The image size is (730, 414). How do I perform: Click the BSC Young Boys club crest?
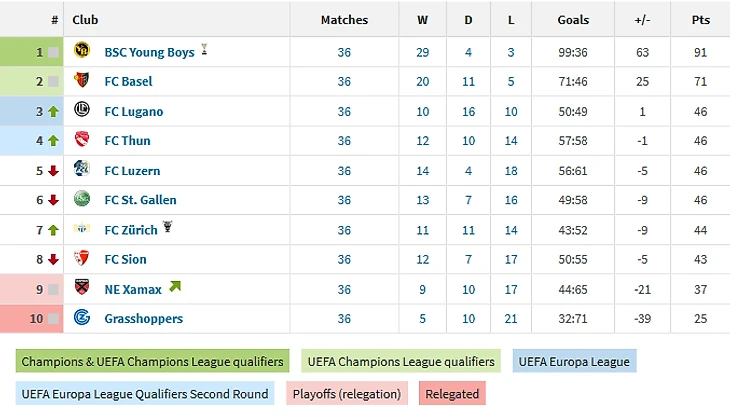(83, 52)
